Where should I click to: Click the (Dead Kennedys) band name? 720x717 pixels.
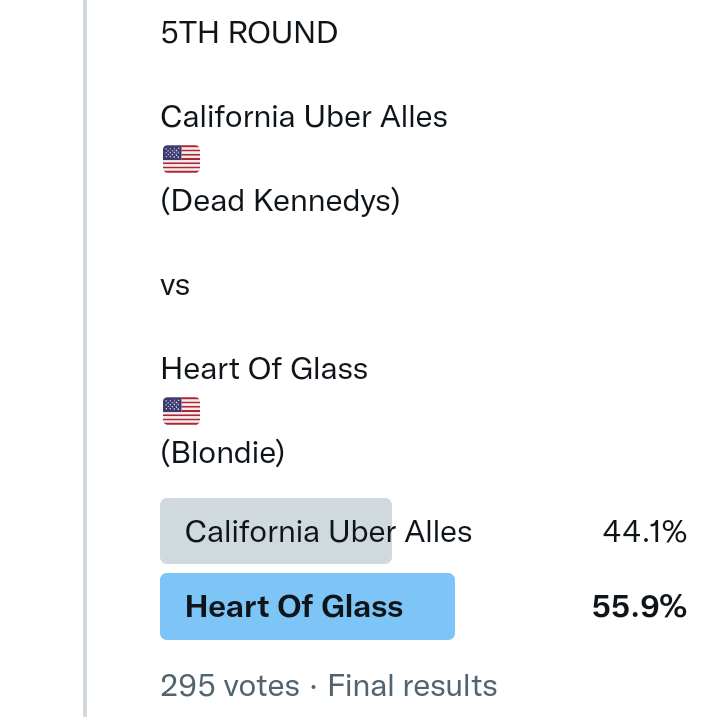[x=280, y=201]
